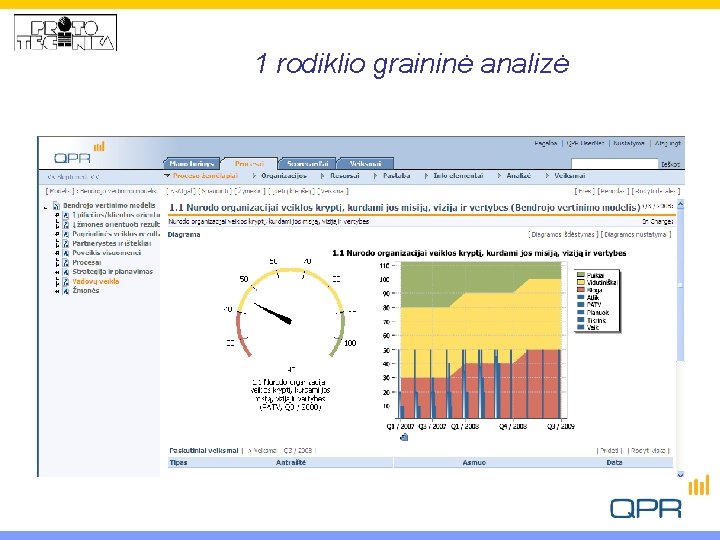
Task: Switch to the Veiksmai tab
Action: click(366, 163)
